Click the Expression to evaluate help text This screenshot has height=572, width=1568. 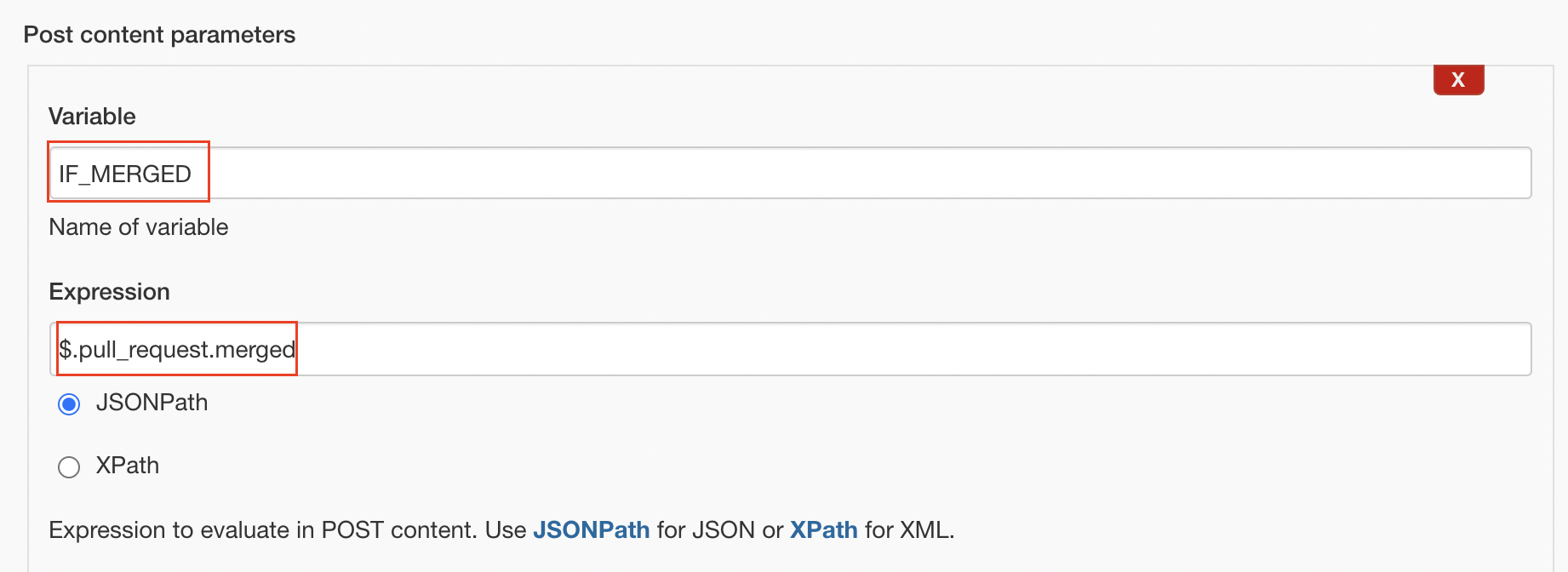point(501,529)
